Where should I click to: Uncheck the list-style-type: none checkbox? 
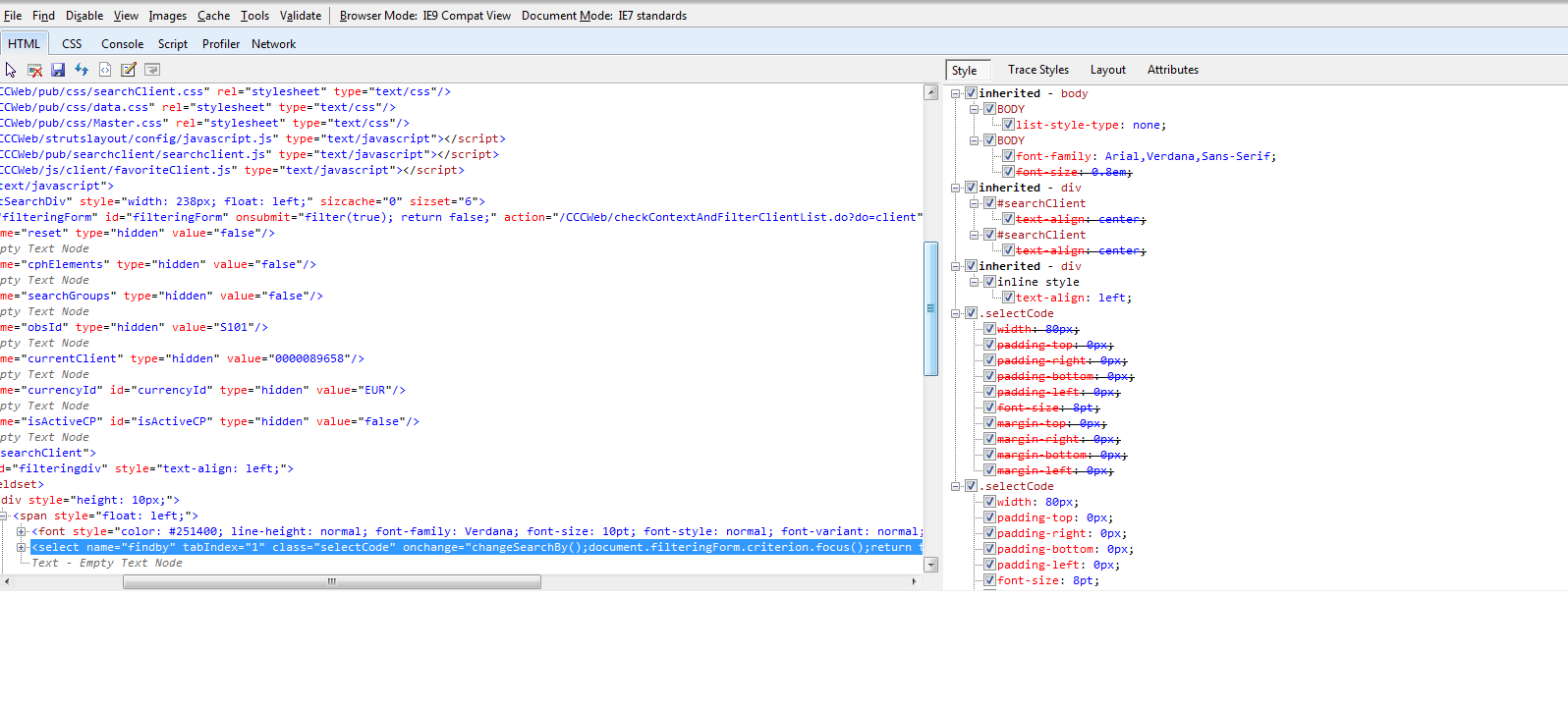click(1008, 125)
